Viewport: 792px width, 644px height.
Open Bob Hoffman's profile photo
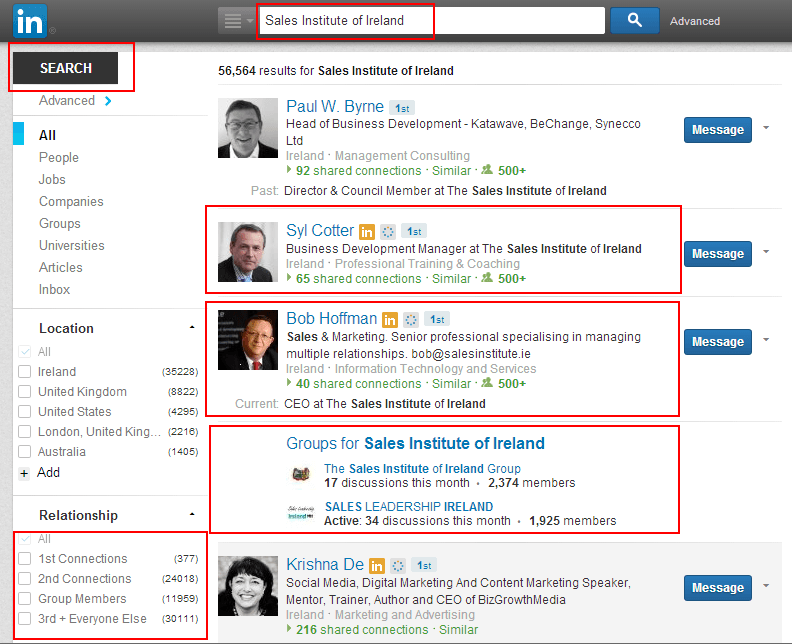tap(248, 340)
